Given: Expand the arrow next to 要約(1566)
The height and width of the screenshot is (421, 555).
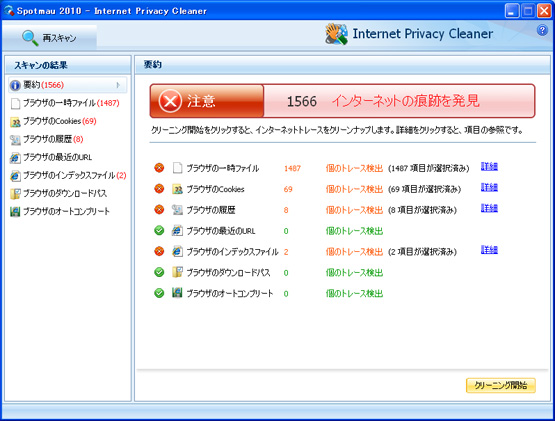Looking at the screenshot, I should 118,85.
